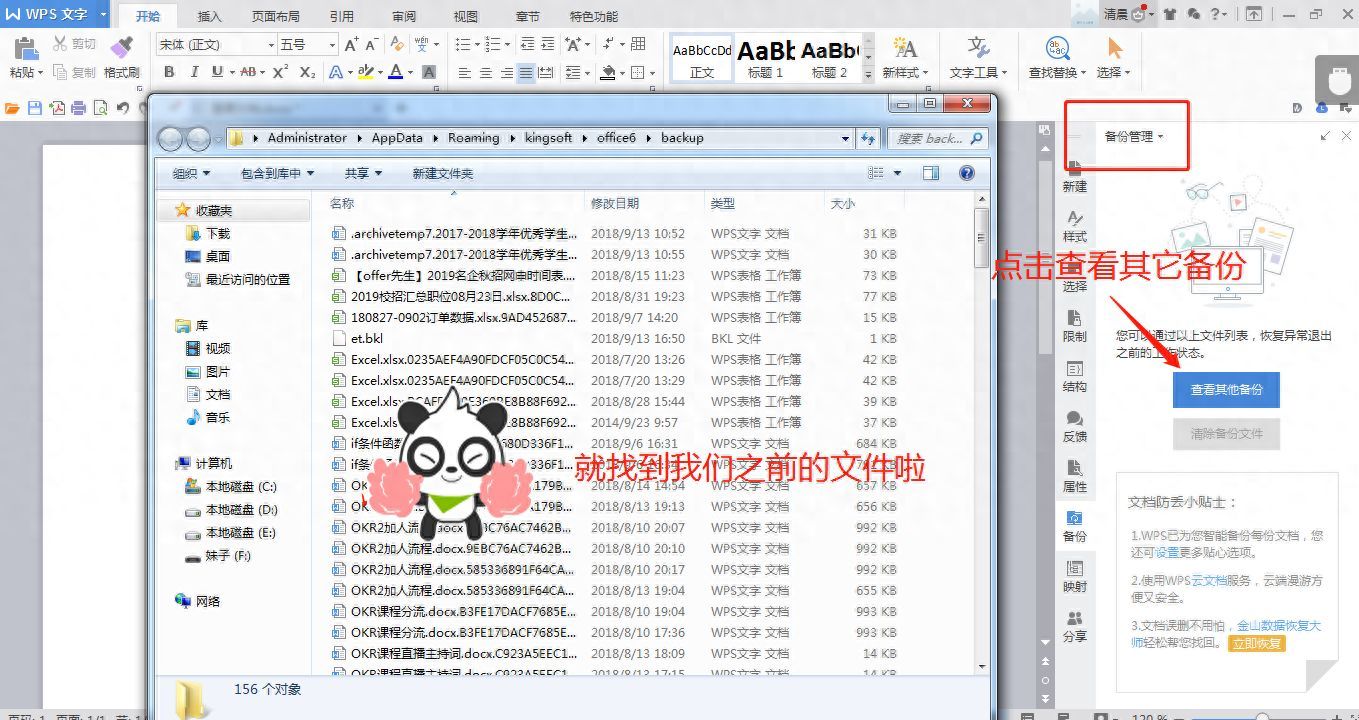Switch to the 特色功能 ribbon tab
Screen dimensions: 1359x720
[594, 16]
